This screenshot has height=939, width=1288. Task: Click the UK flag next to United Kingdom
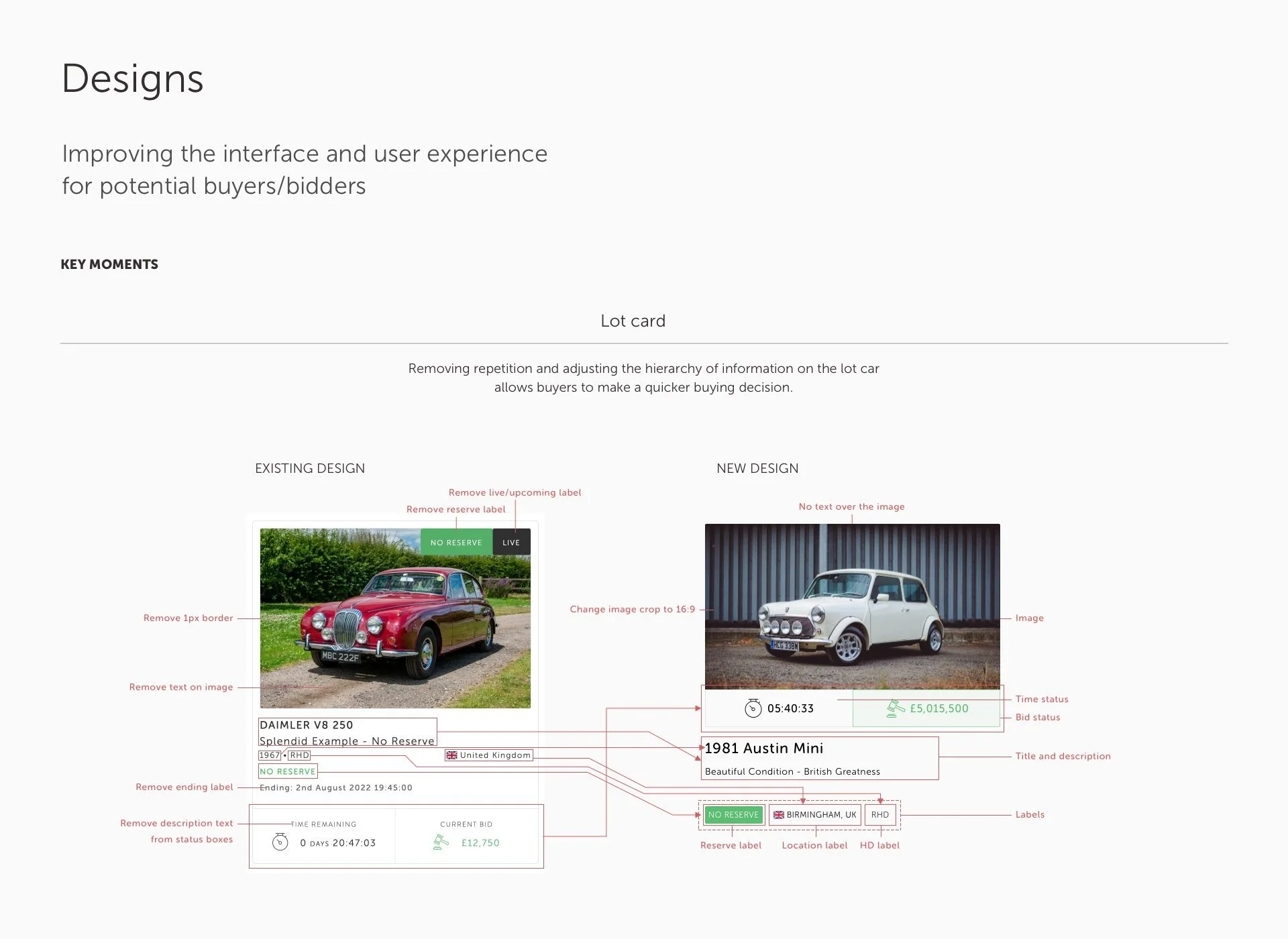(451, 755)
